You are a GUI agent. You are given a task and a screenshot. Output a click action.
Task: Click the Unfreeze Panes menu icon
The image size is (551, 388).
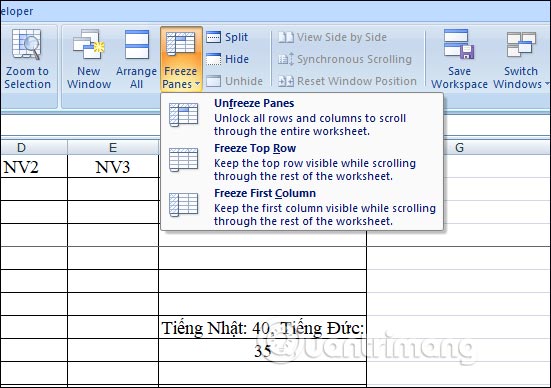pyautogui.click(x=183, y=115)
